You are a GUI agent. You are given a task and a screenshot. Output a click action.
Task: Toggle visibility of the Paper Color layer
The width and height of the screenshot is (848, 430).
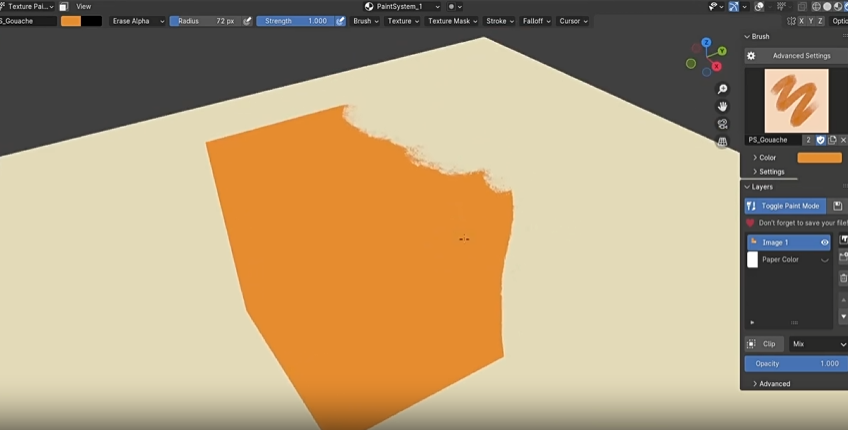click(x=825, y=260)
